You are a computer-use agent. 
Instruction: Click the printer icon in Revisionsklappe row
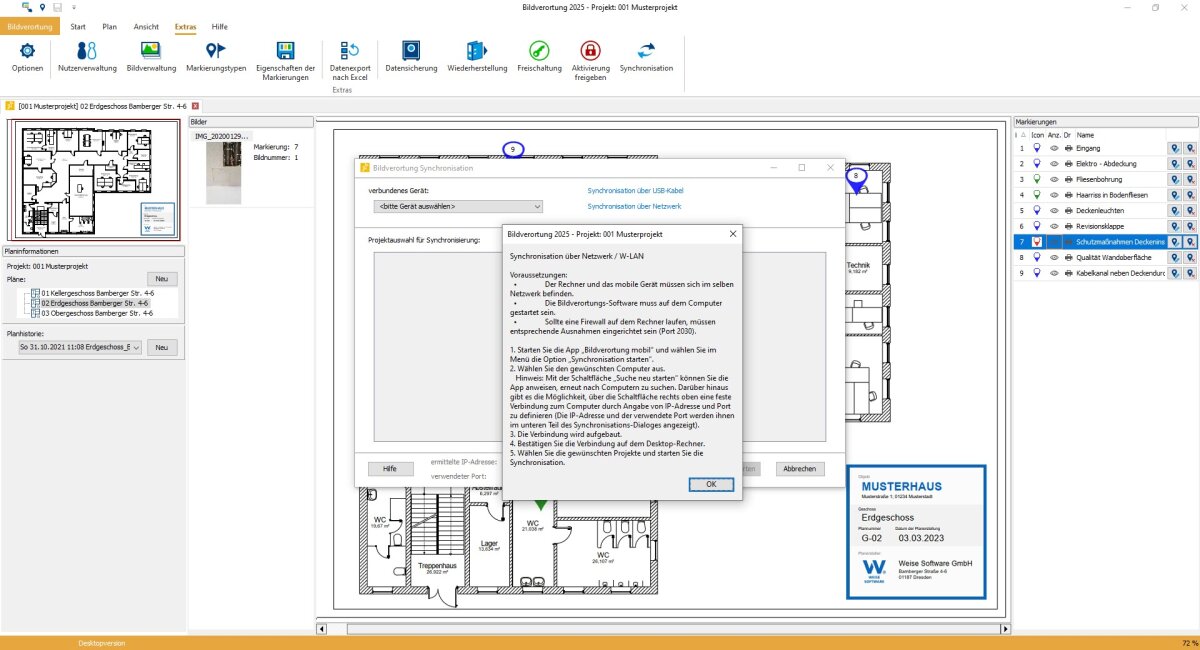pos(1068,226)
